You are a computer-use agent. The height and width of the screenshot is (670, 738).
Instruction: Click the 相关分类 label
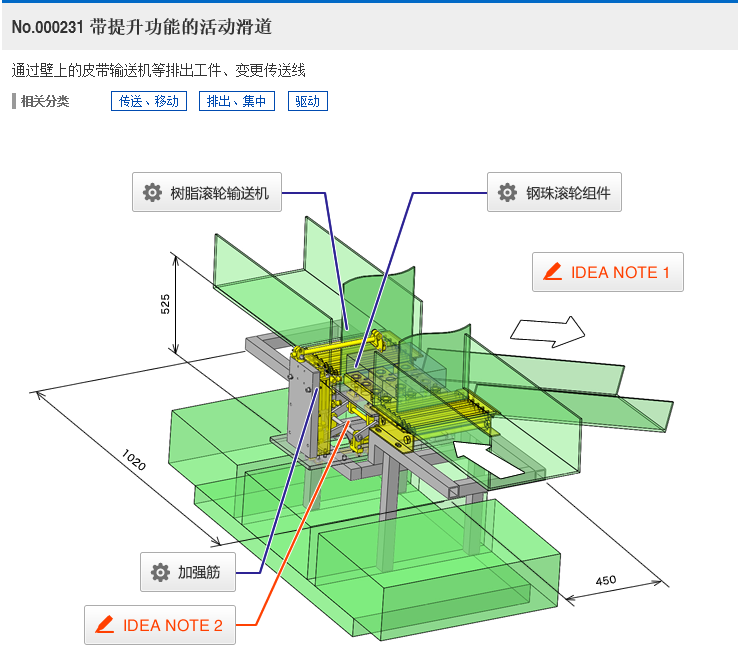click(x=45, y=101)
